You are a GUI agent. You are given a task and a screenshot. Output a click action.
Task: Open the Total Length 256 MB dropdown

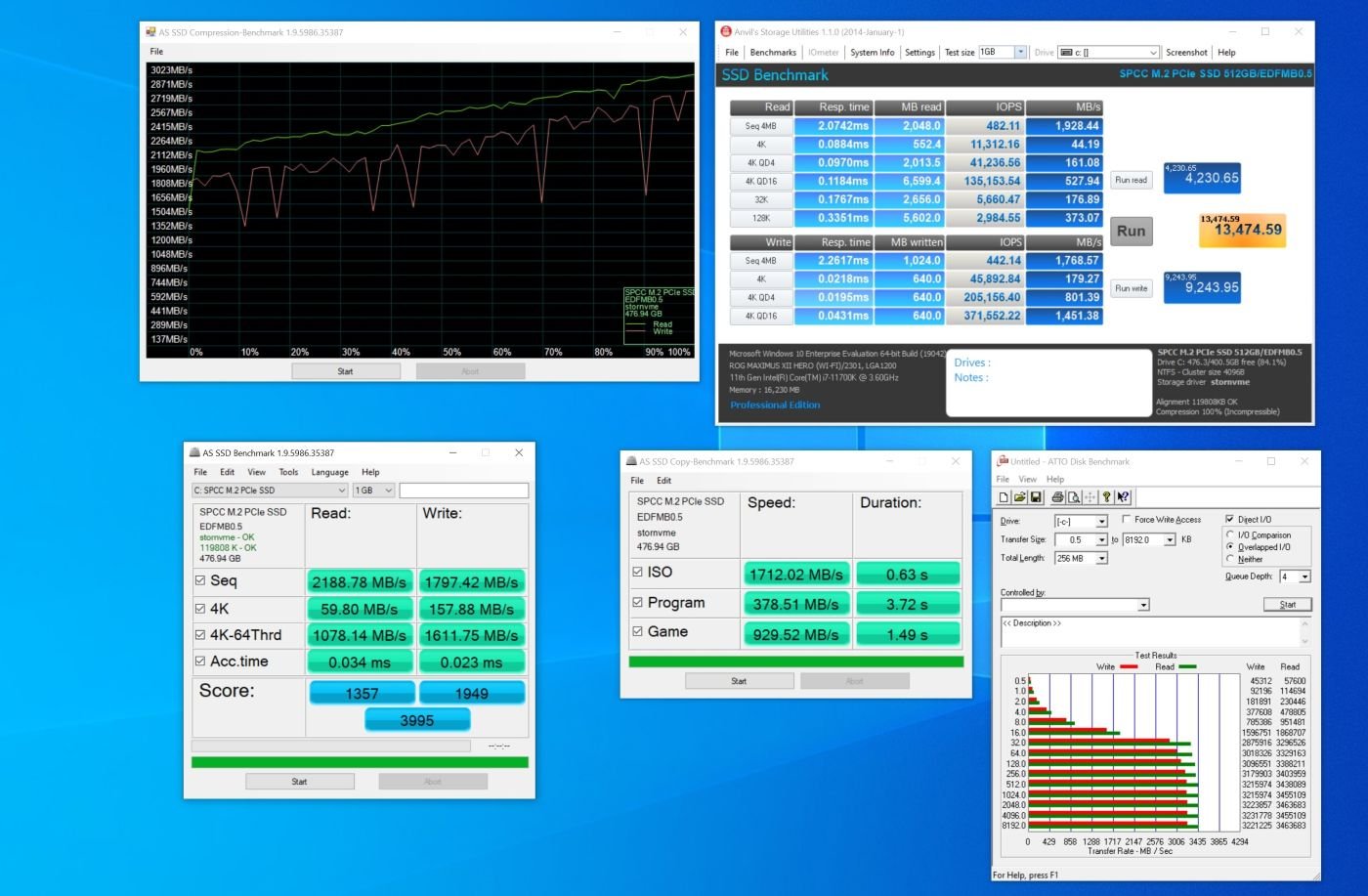click(1101, 558)
